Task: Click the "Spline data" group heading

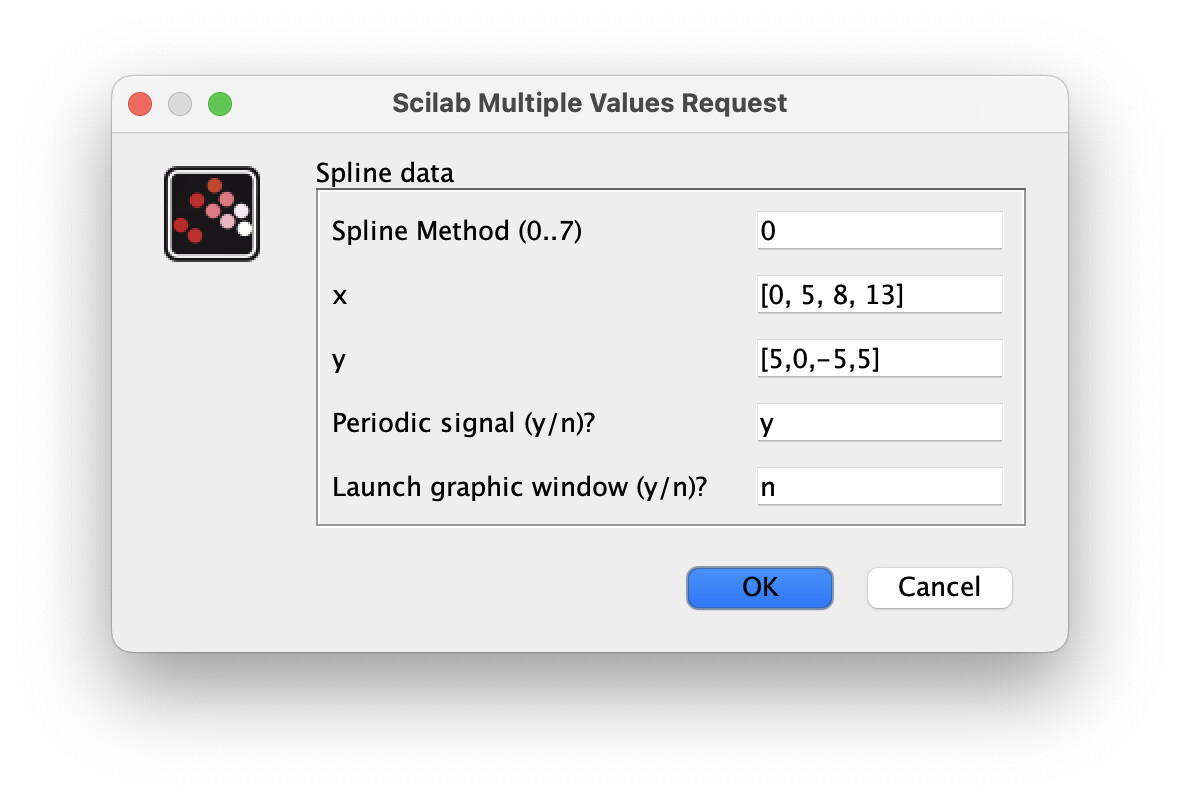Action: (x=384, y=173)
